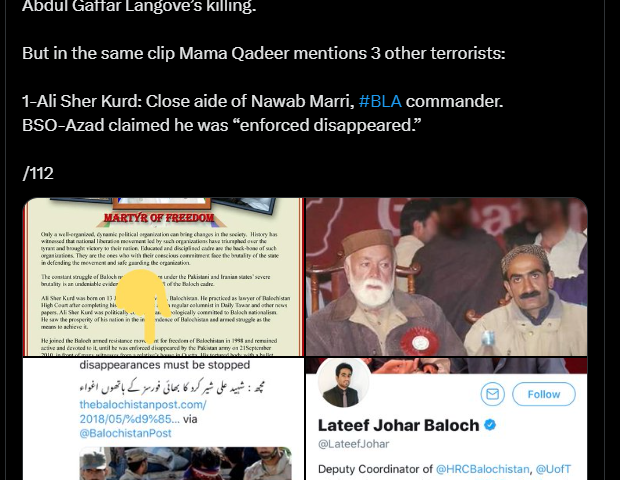Open the thebalochistanpost.com link
Image resolution: width=620 pixels, height=480 pixels.
[x=143, y=412]
